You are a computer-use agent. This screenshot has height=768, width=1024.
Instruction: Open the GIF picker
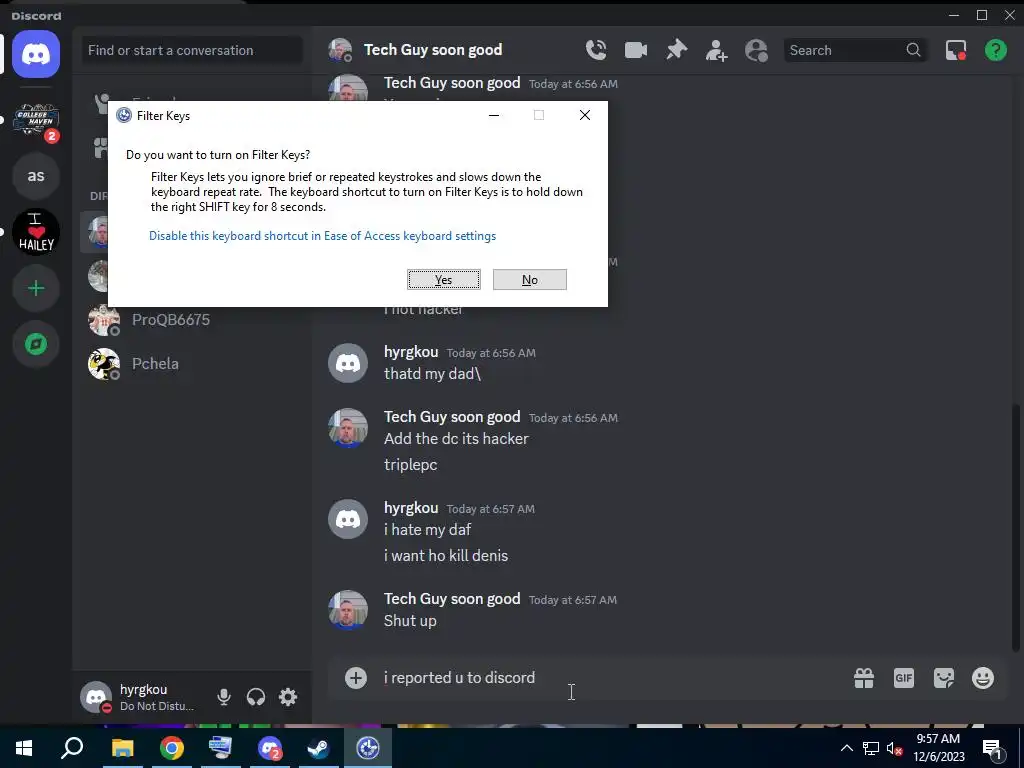pos(904,678)
